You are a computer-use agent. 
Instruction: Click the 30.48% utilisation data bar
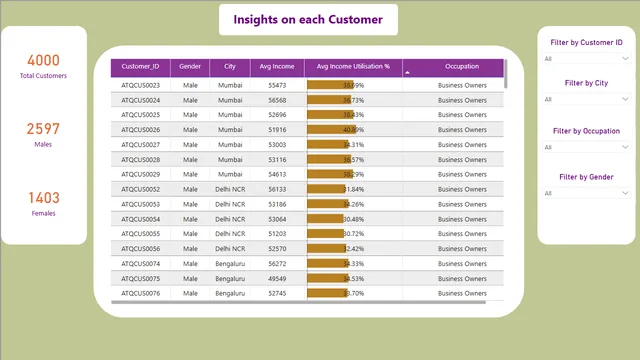click(x=325, y=219)
